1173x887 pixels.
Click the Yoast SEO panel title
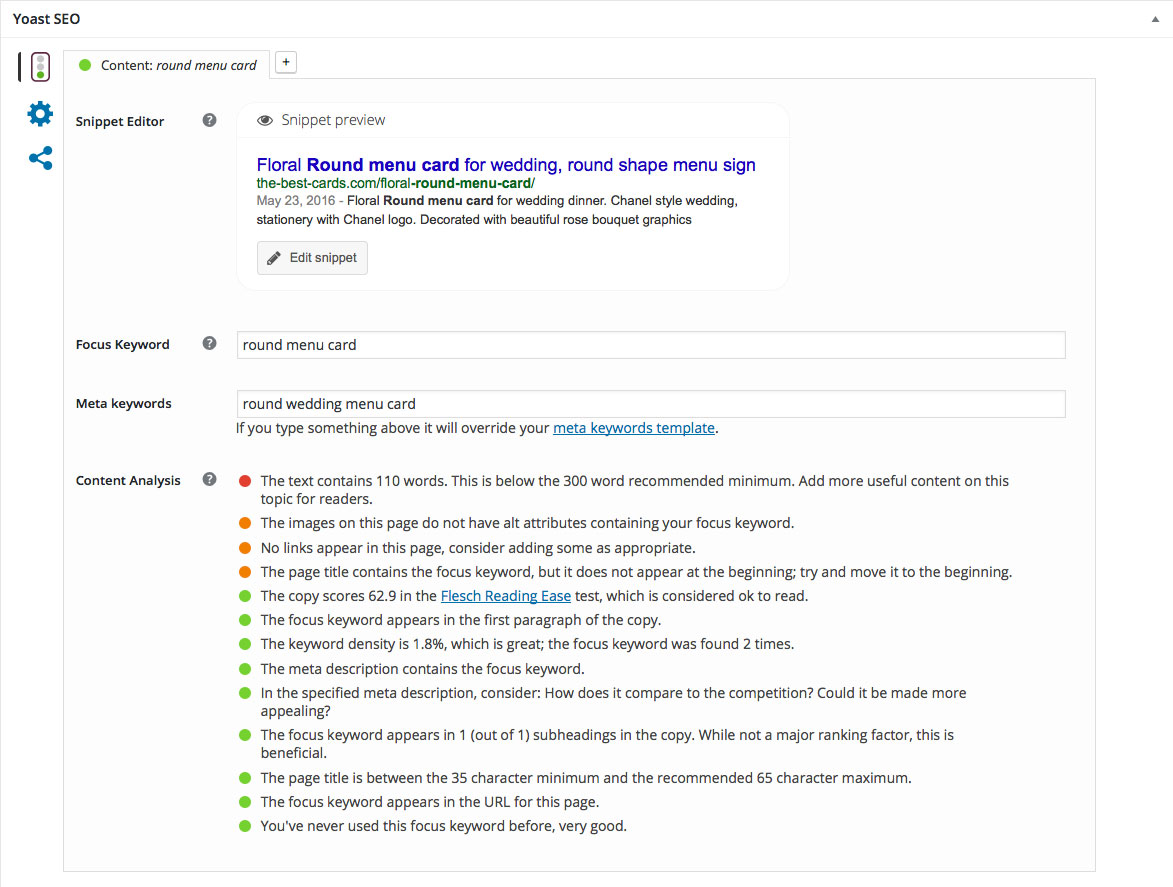tap(46, 19)
